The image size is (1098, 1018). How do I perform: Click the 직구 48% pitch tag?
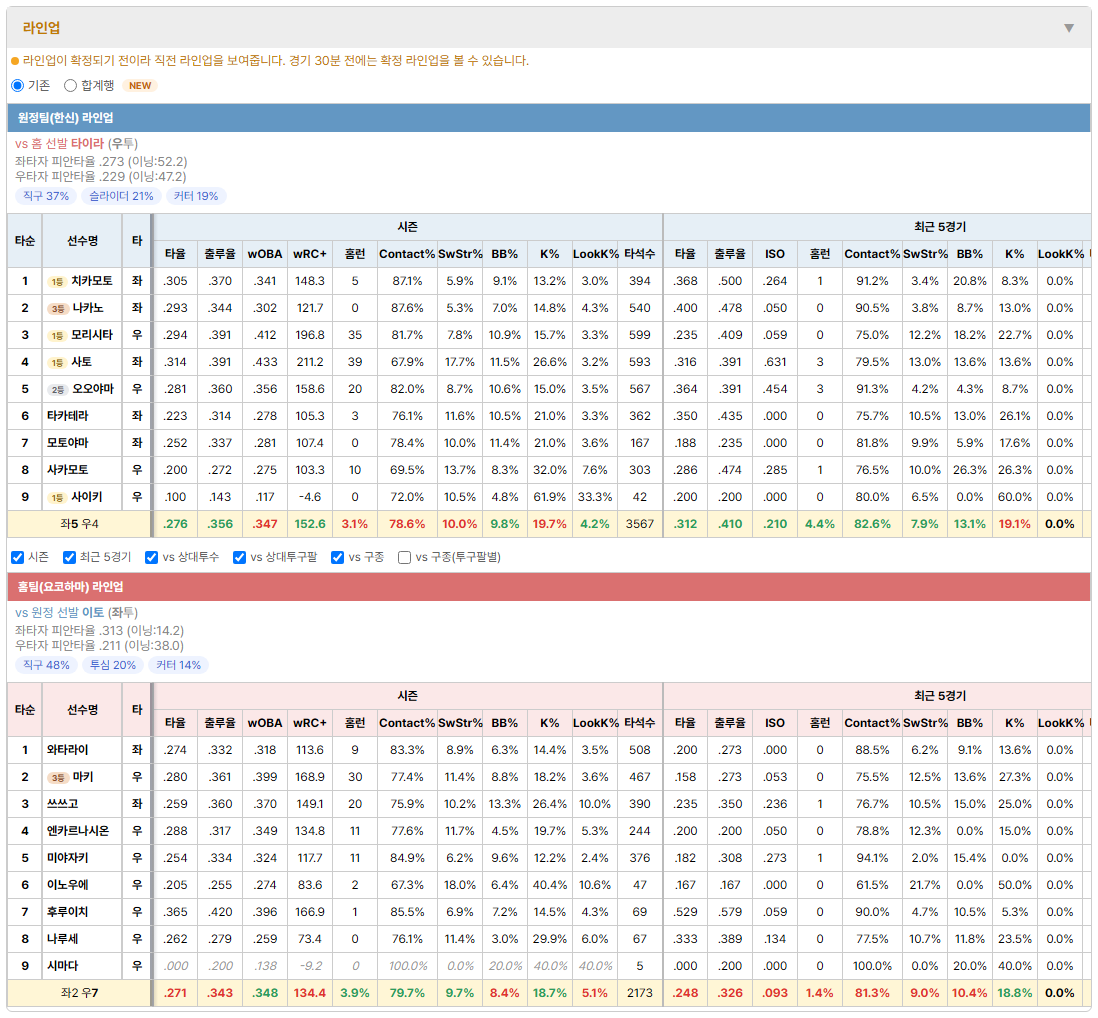[46, 665]
